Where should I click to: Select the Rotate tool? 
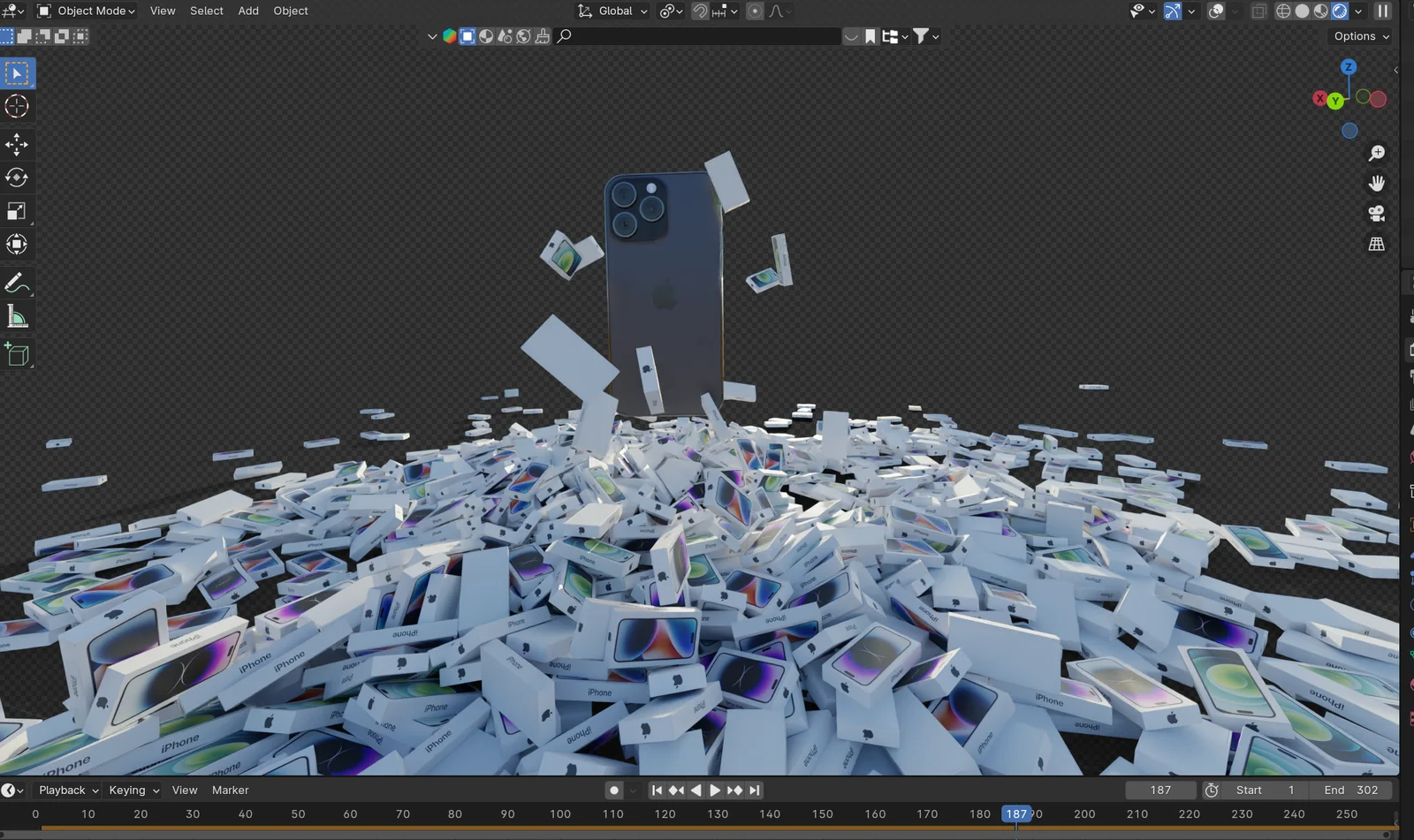click(17, 178)
